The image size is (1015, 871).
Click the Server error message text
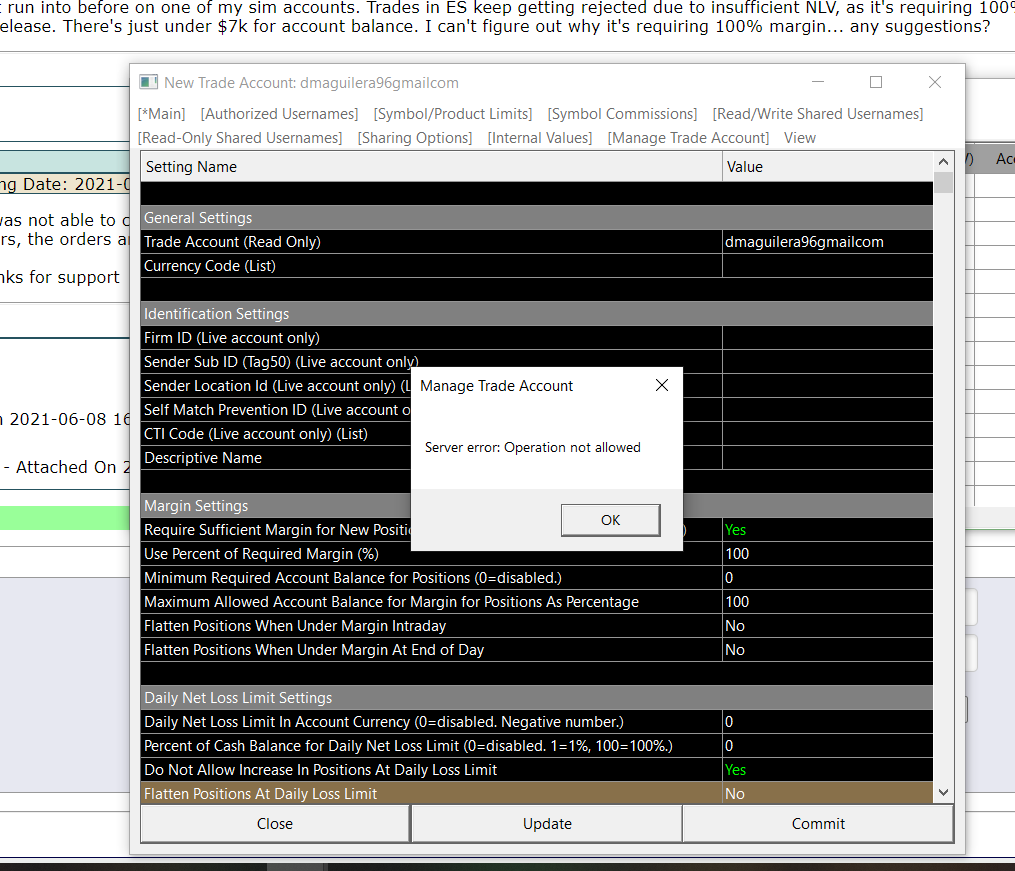[532, 447]
